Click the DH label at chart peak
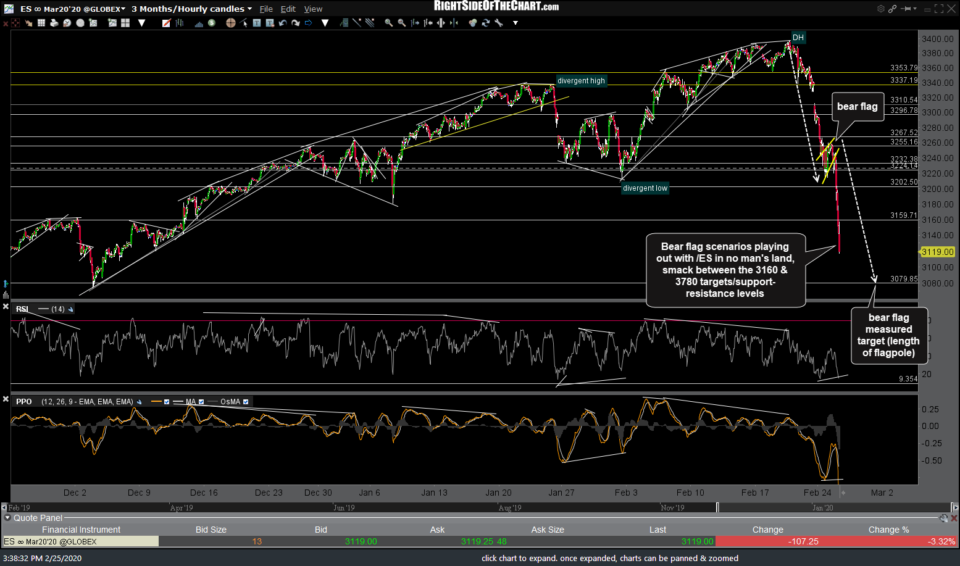960x566 pixels. (x=798, y=37)
